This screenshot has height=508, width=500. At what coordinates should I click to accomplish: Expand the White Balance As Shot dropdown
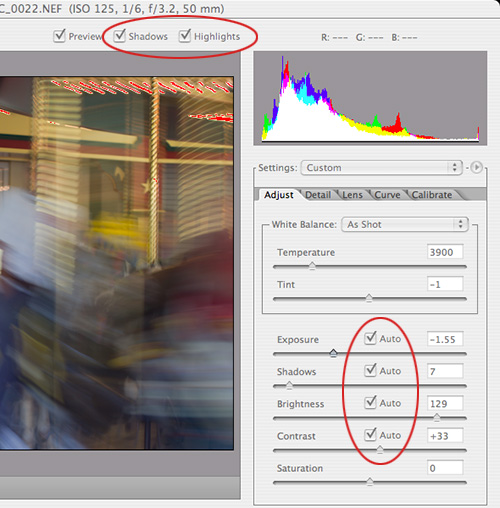point(405,224)
